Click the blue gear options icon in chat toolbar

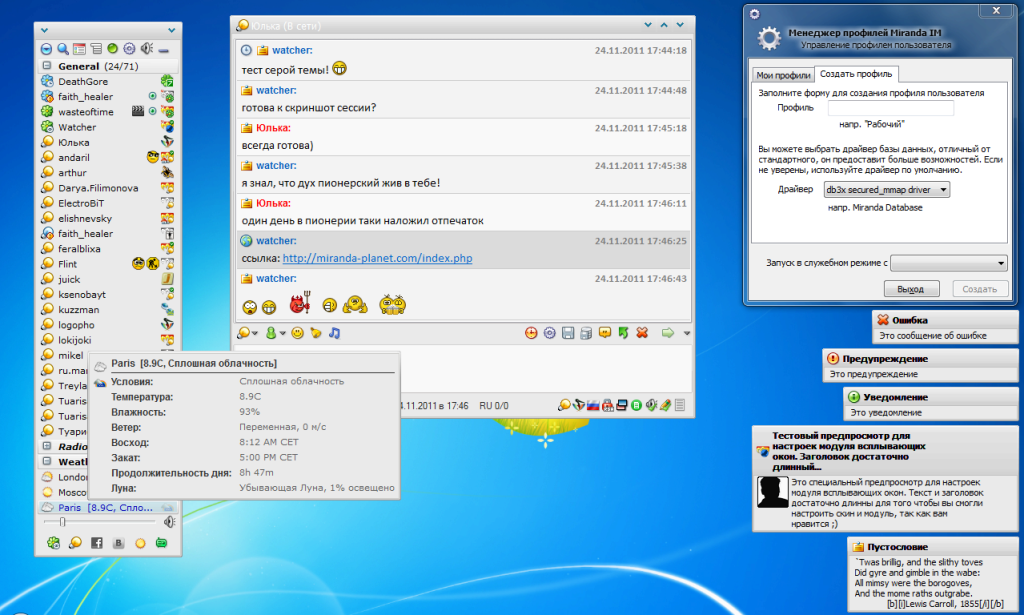click(550, 333)
